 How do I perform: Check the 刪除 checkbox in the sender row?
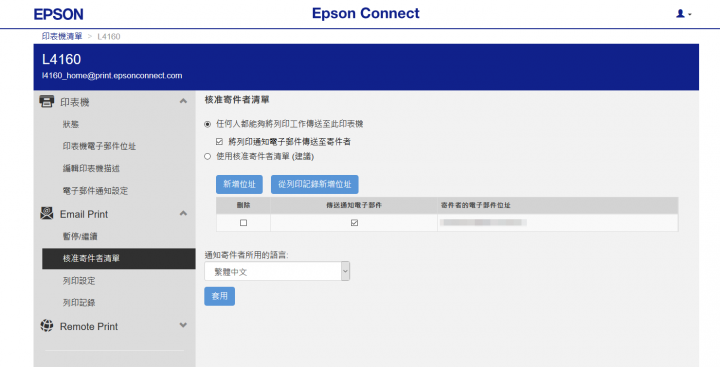243,223
